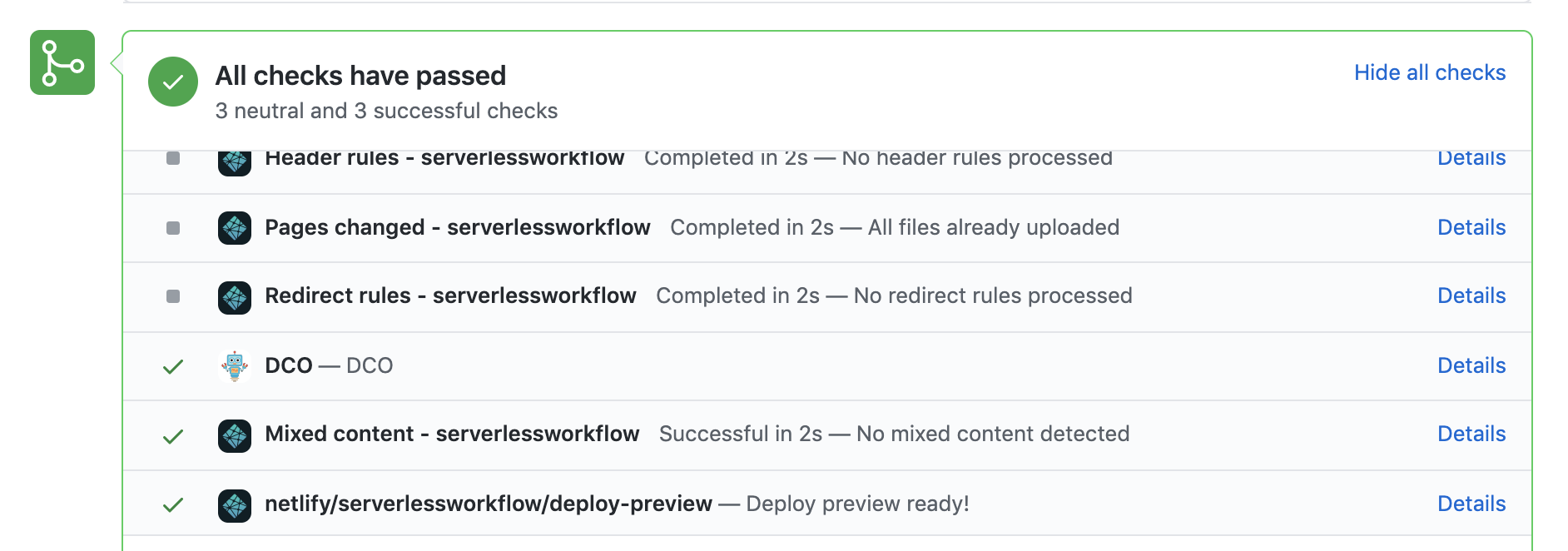Click the green check beside Mixed content

click(x=172, y=434)
